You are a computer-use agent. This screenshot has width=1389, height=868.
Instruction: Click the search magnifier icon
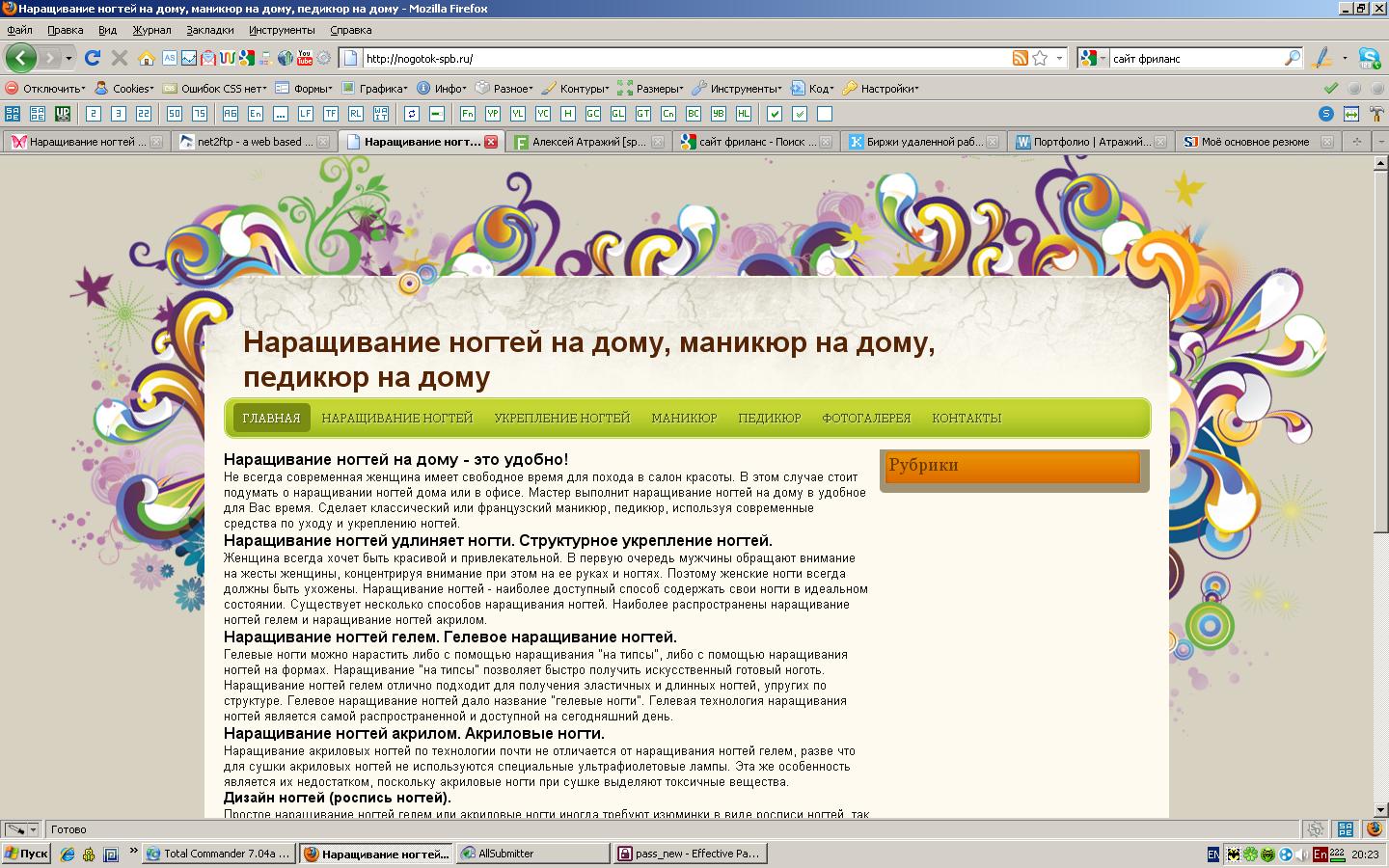(x=1292, y=58)
